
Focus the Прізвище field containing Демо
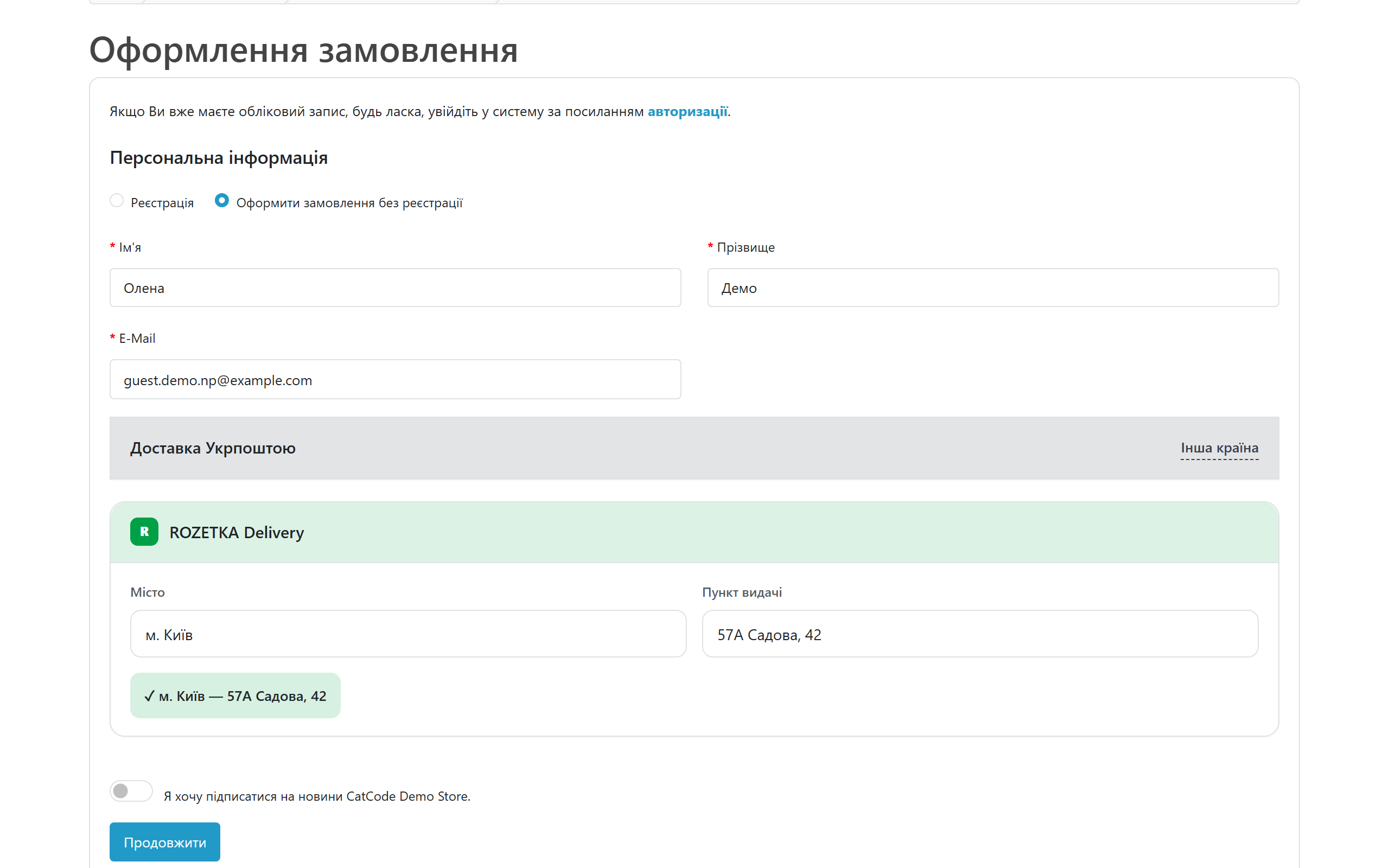(993, 288)
